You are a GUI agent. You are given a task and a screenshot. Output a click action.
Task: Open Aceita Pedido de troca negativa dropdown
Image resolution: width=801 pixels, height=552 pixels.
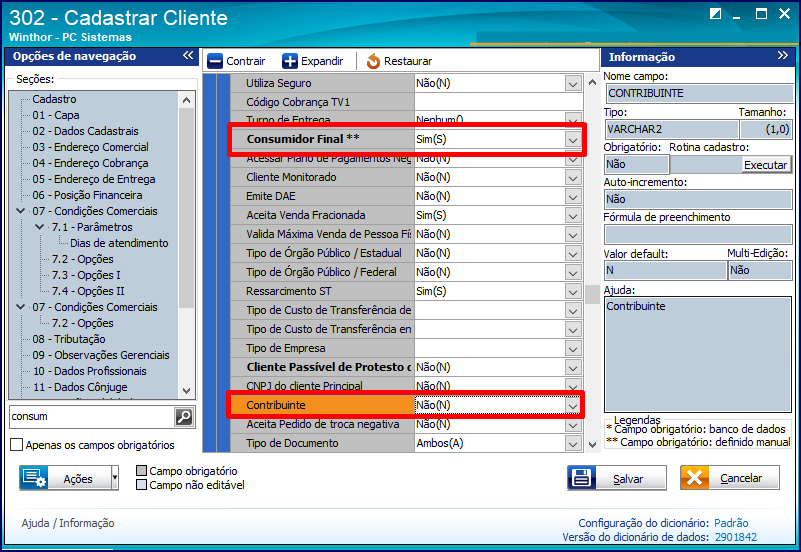point(573,425)
